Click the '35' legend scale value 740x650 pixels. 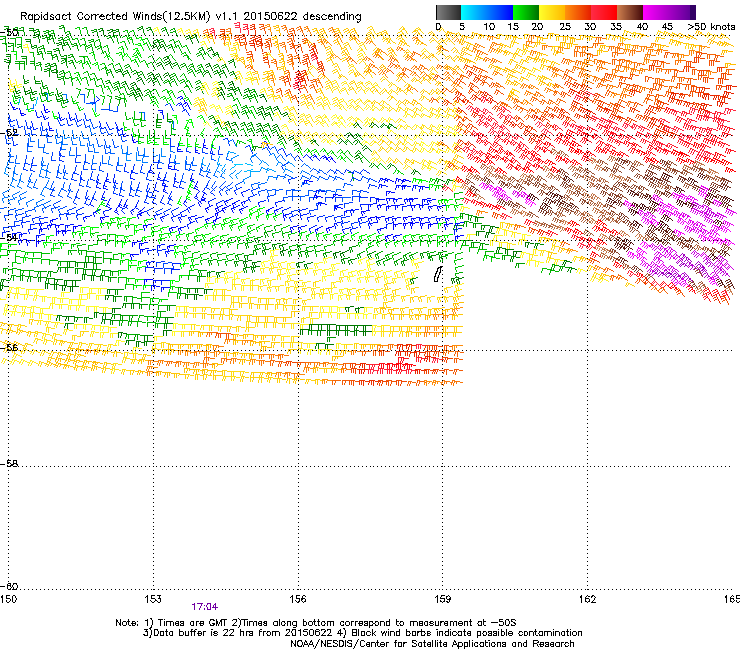coord(616,26)
